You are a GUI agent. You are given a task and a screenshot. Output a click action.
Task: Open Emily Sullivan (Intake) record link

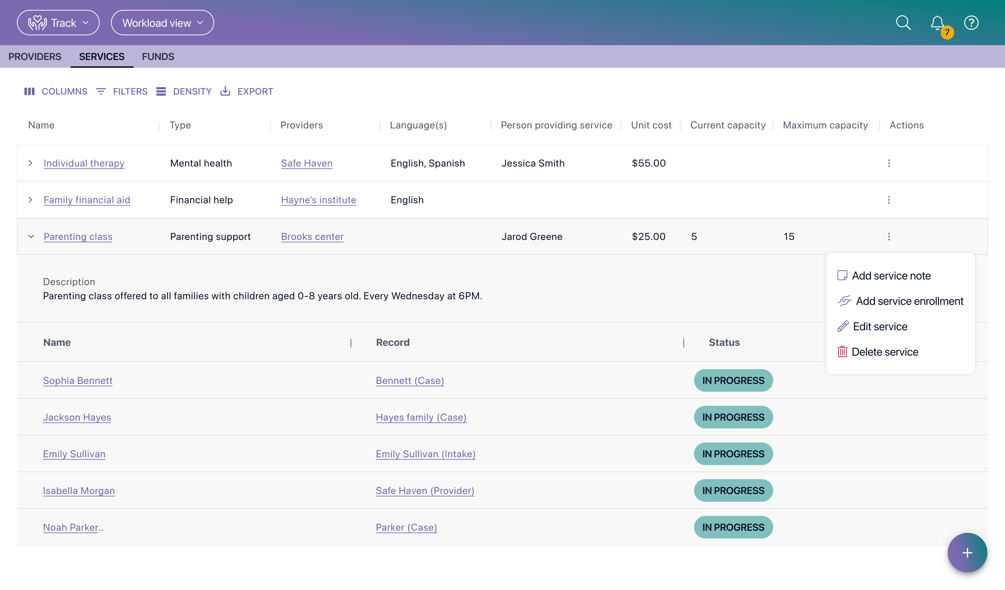[x=426, y=454]
